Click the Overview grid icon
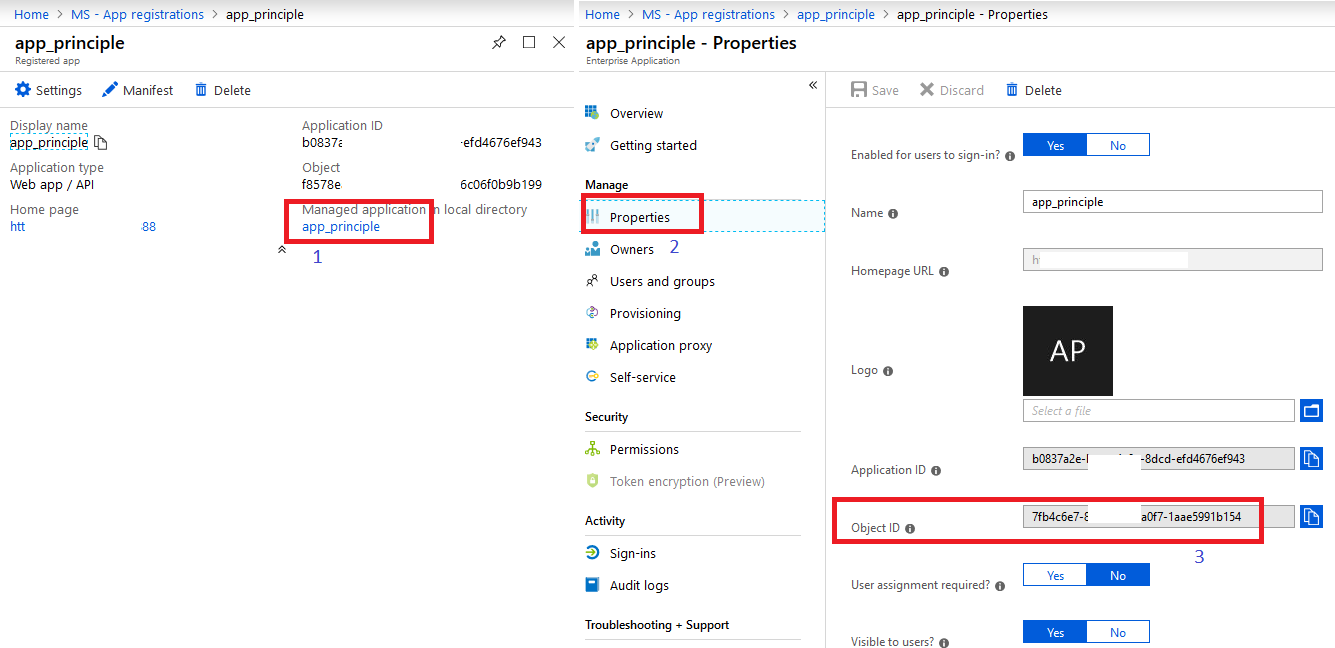Image resolution: width=1335 pixels, height=648 pixels. [x=592, y=112]
